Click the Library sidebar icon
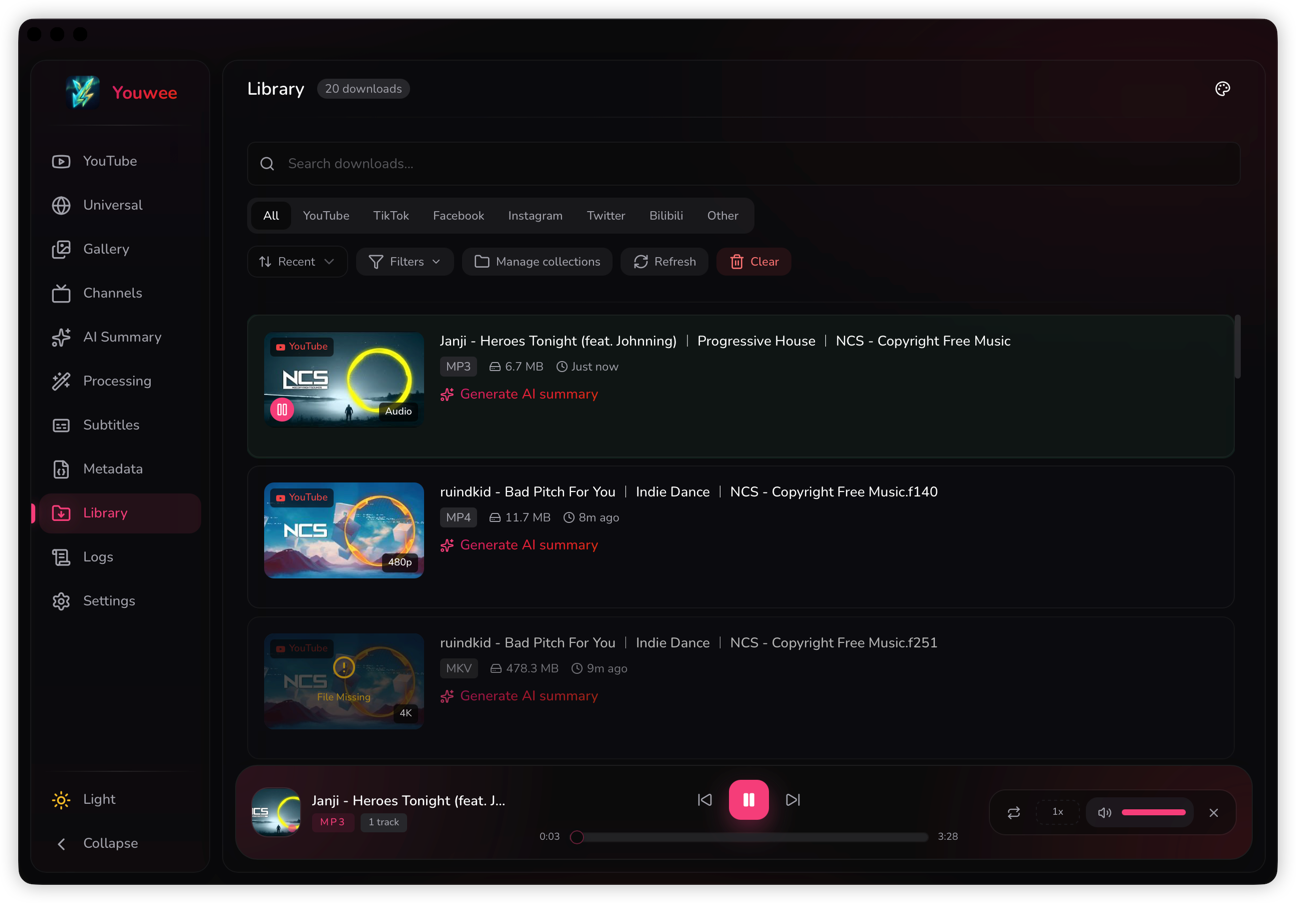The height and width of the screenshot is (903, 1296). (x=61, y=513)
